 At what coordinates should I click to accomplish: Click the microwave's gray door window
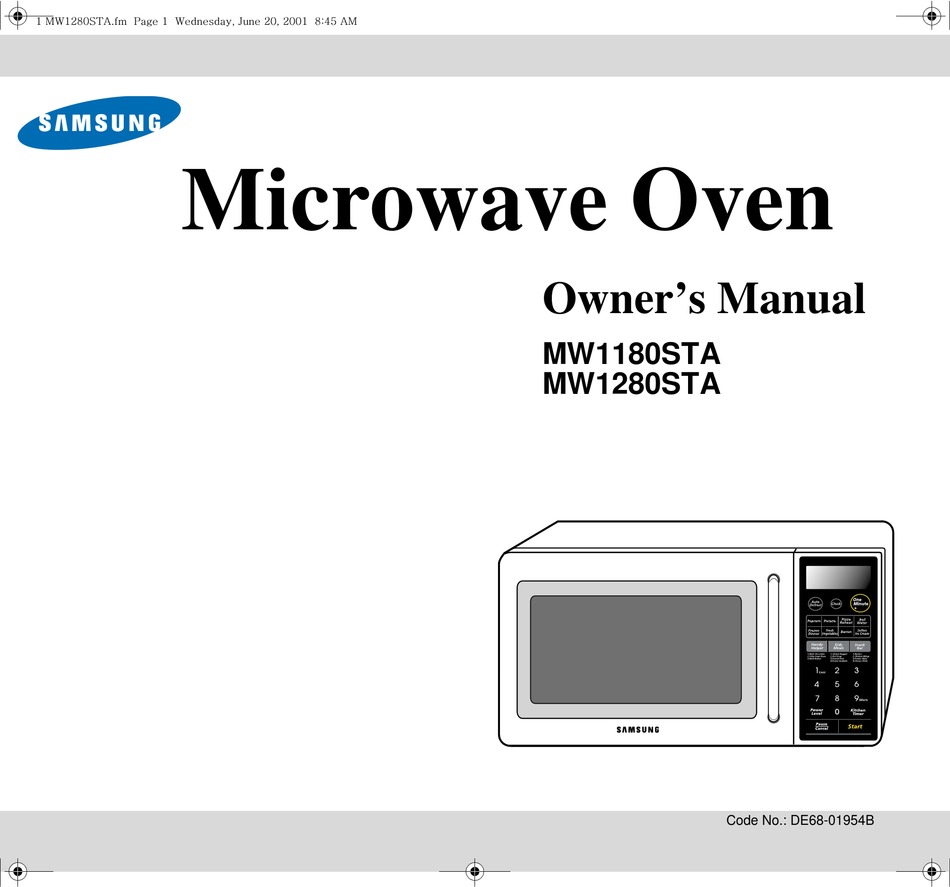[x=636, y=649]
